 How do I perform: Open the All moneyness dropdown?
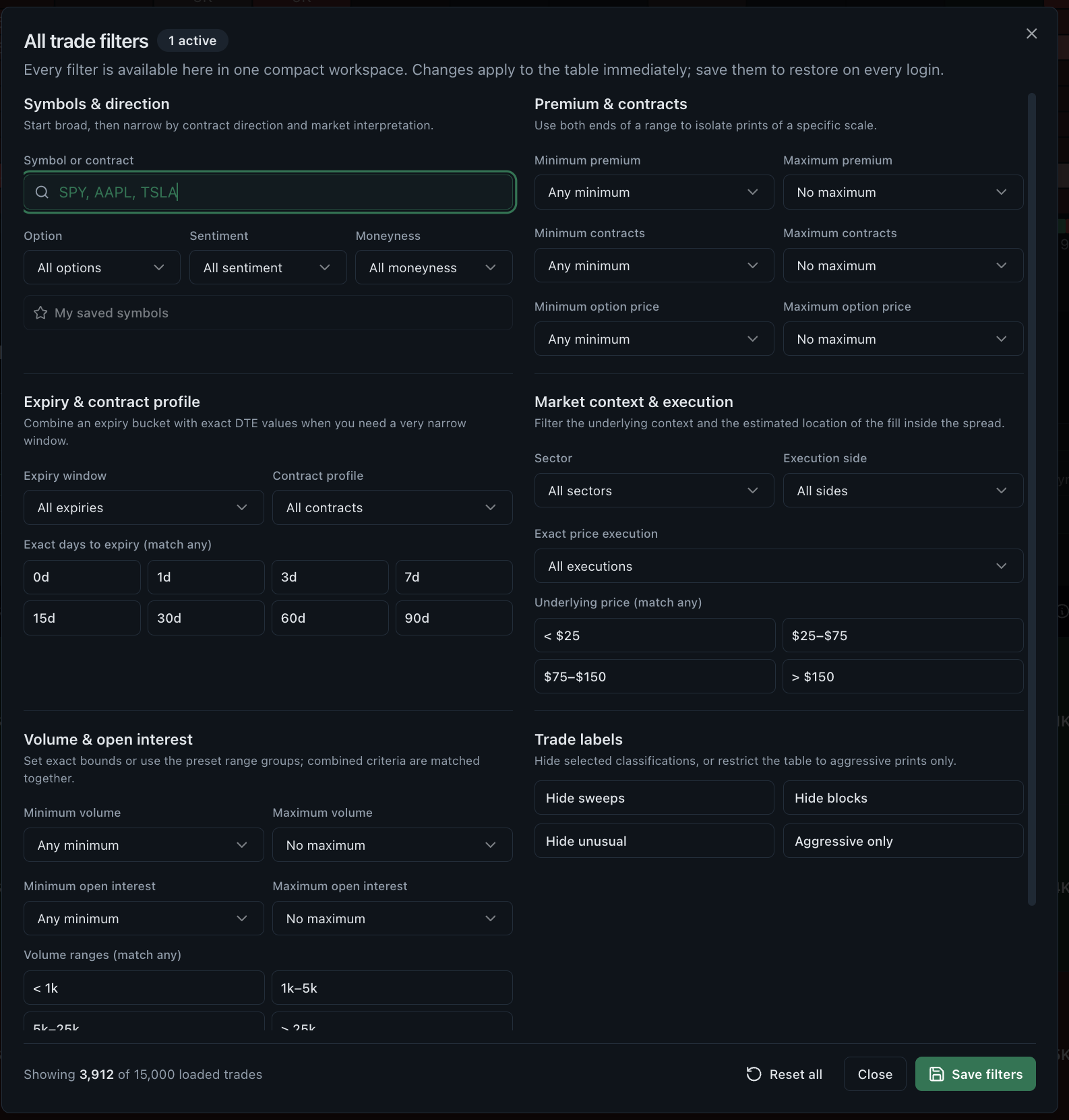pos(434,268)
